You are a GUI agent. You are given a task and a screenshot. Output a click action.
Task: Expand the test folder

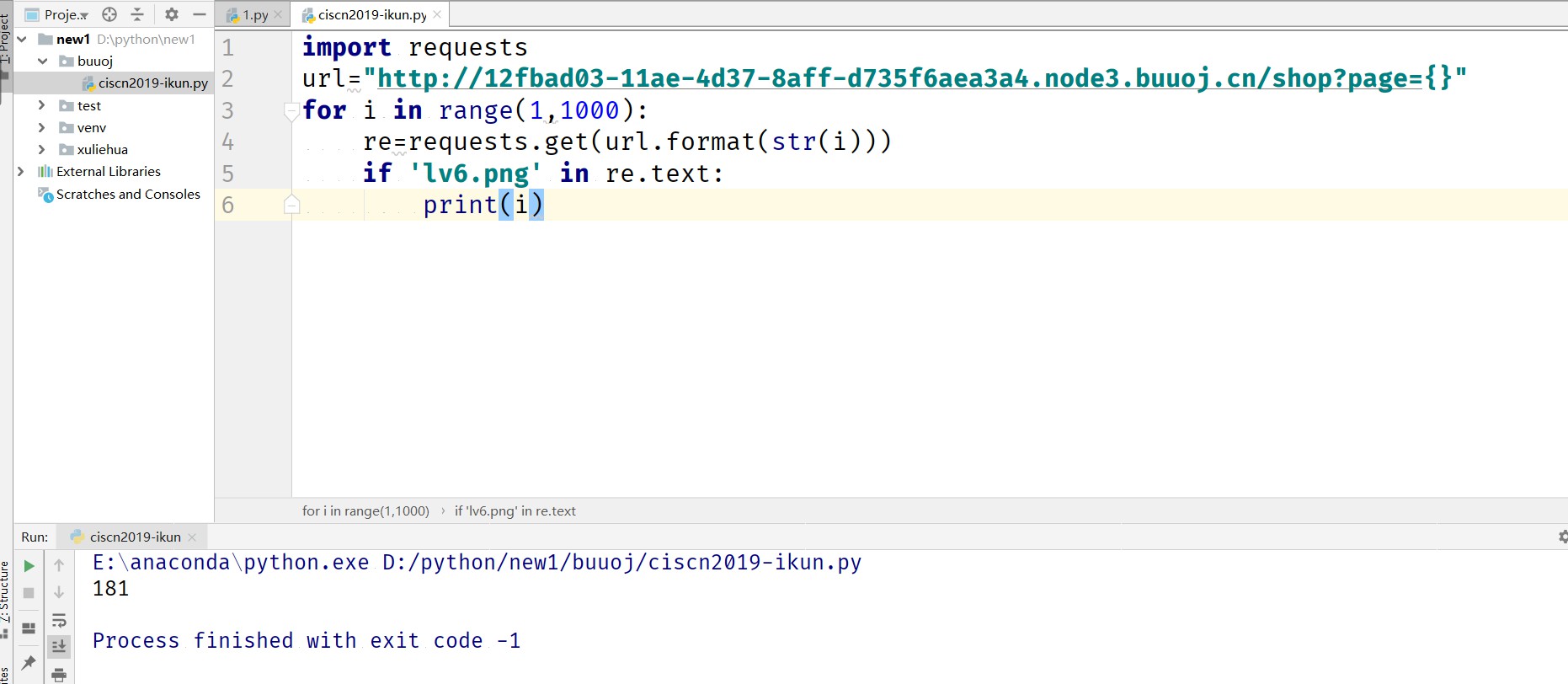click(x=41, y=105)
